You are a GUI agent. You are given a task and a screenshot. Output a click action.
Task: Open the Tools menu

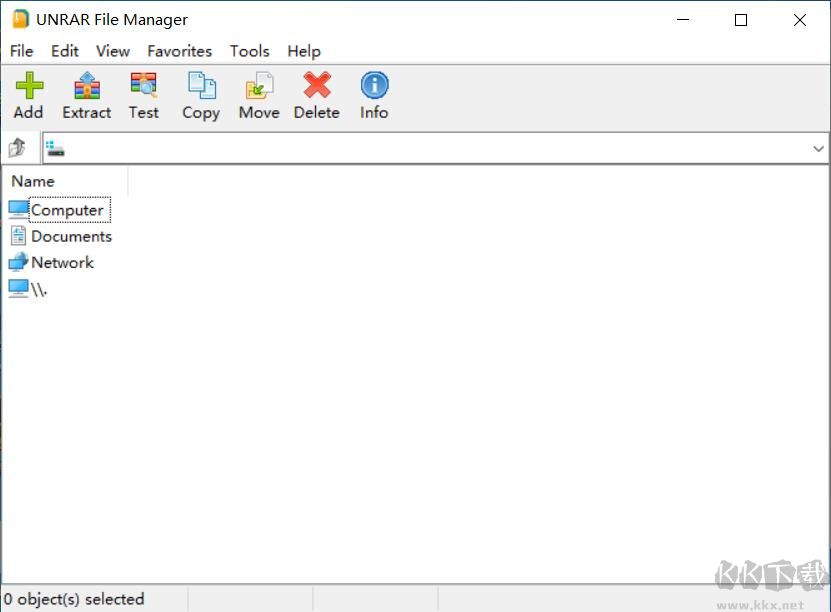(x=250, y=51)
